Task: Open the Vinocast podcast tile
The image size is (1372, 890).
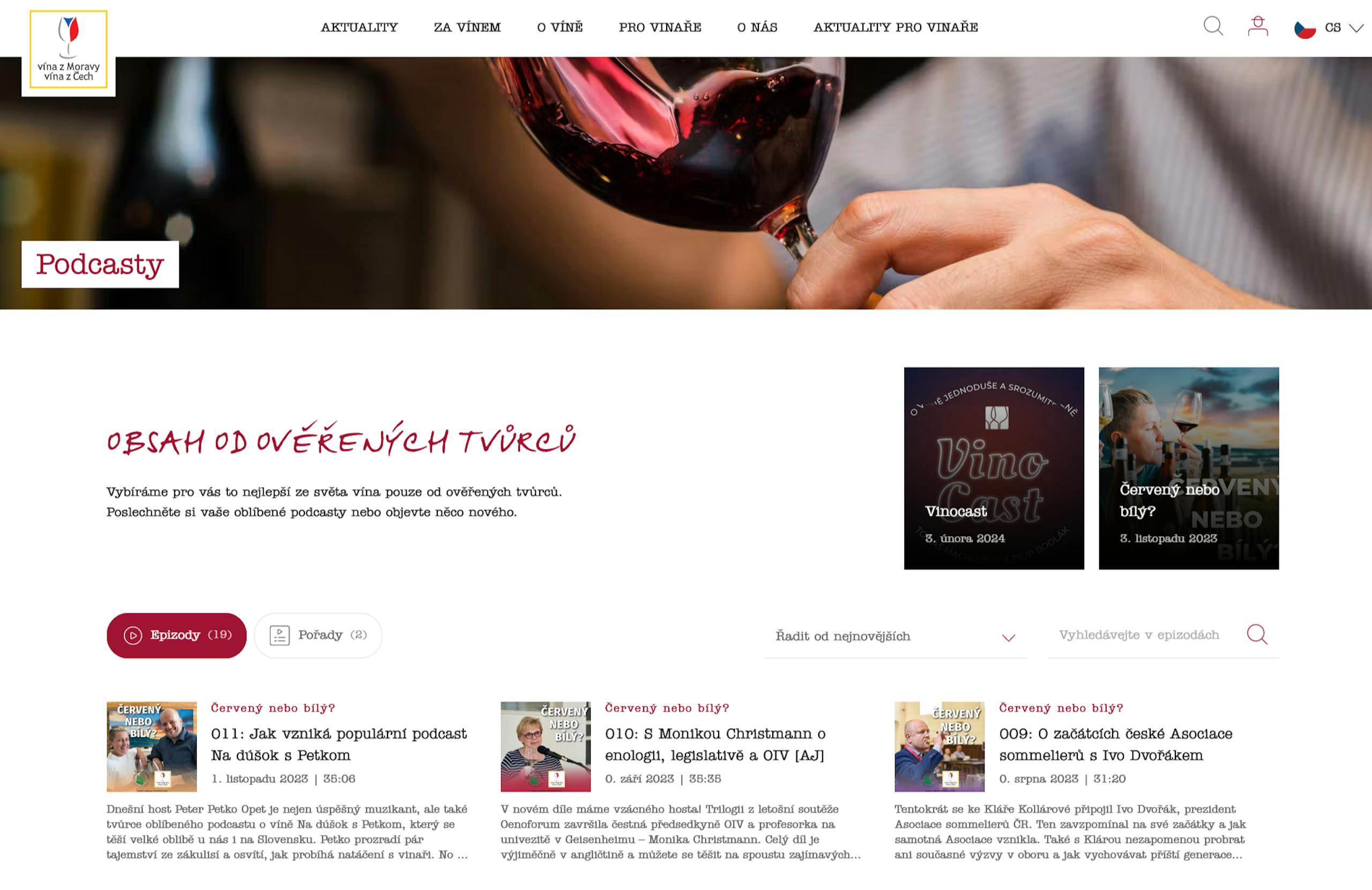Action: (994, 469)
